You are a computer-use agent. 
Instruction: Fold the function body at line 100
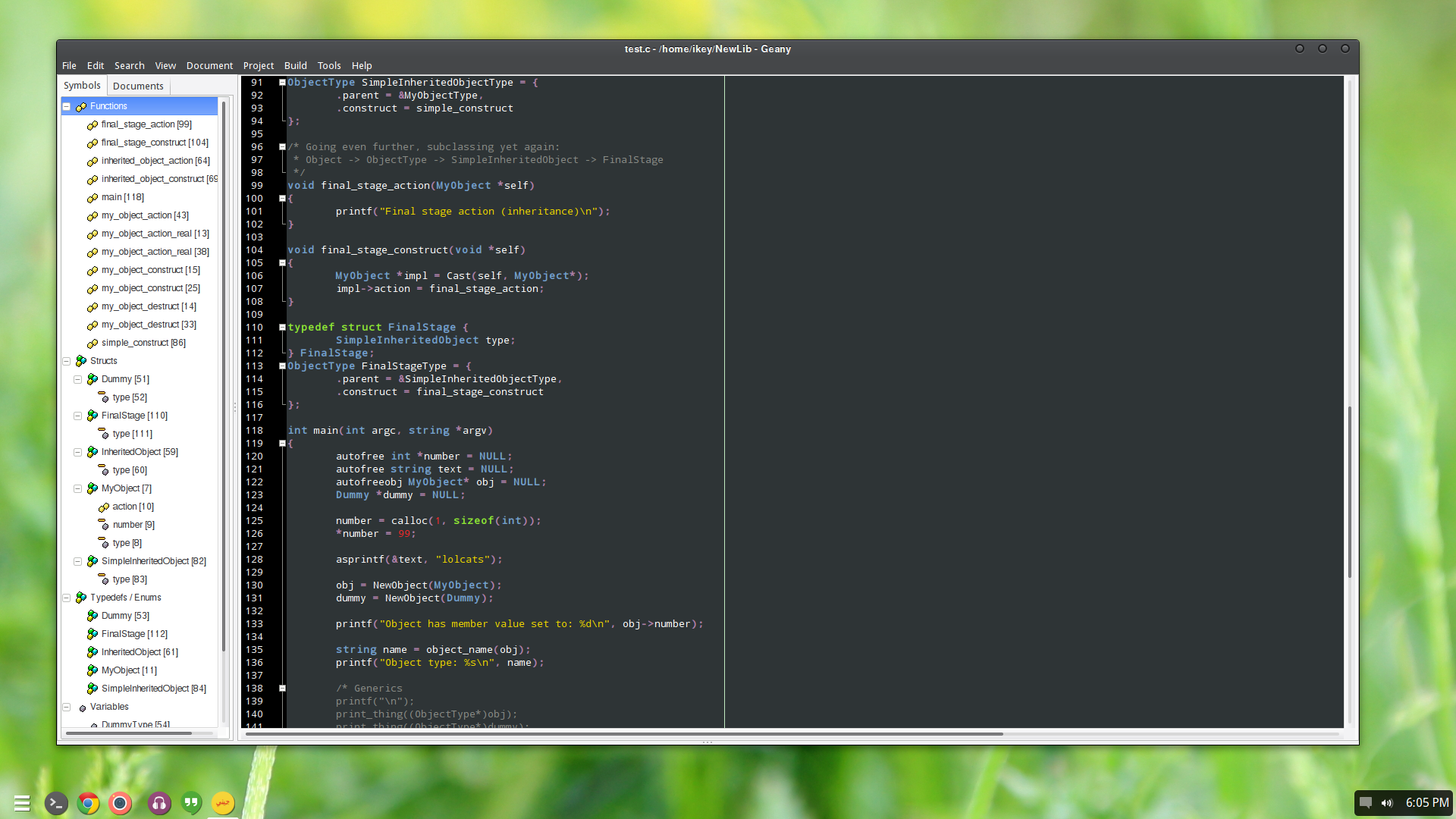click(282, 199)
